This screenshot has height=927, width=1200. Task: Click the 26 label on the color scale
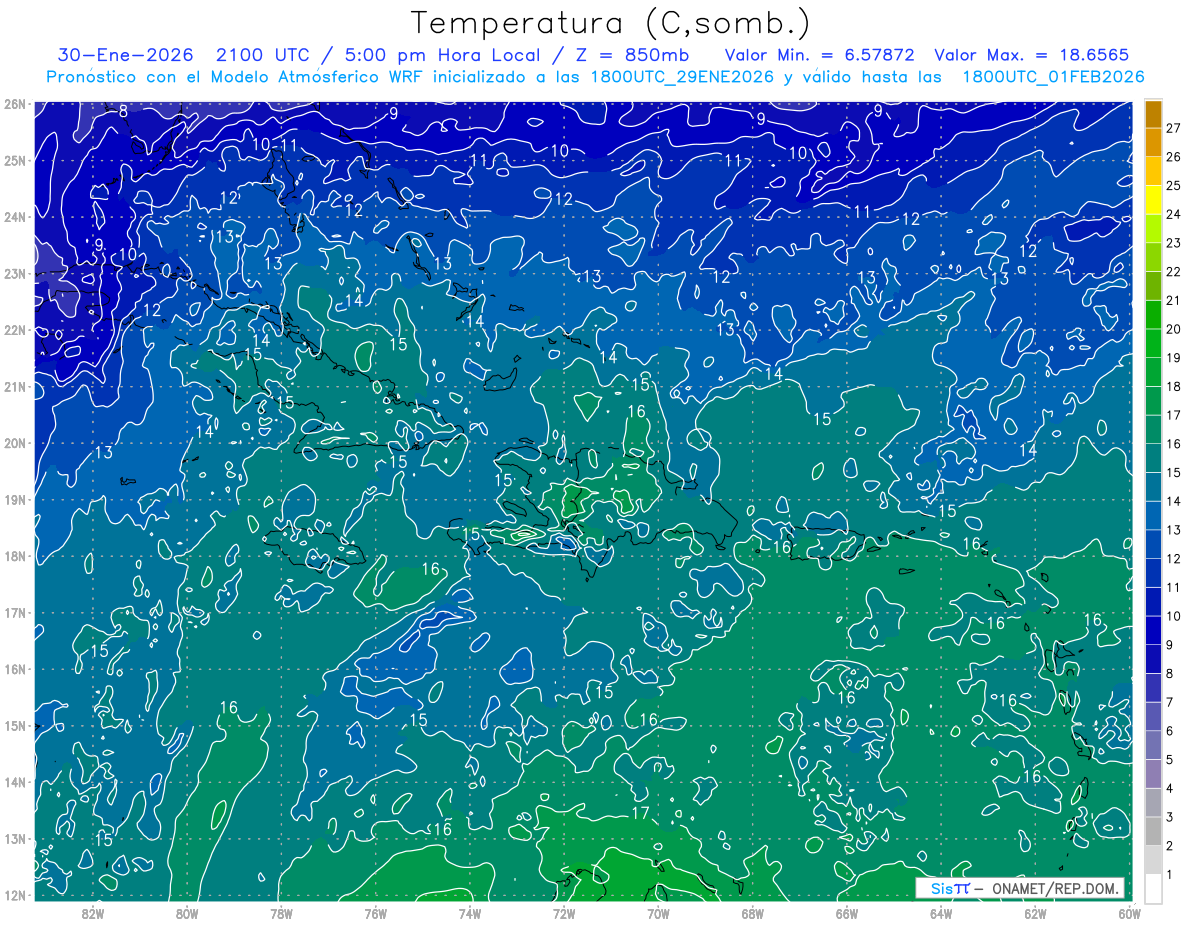(1173, 156)
